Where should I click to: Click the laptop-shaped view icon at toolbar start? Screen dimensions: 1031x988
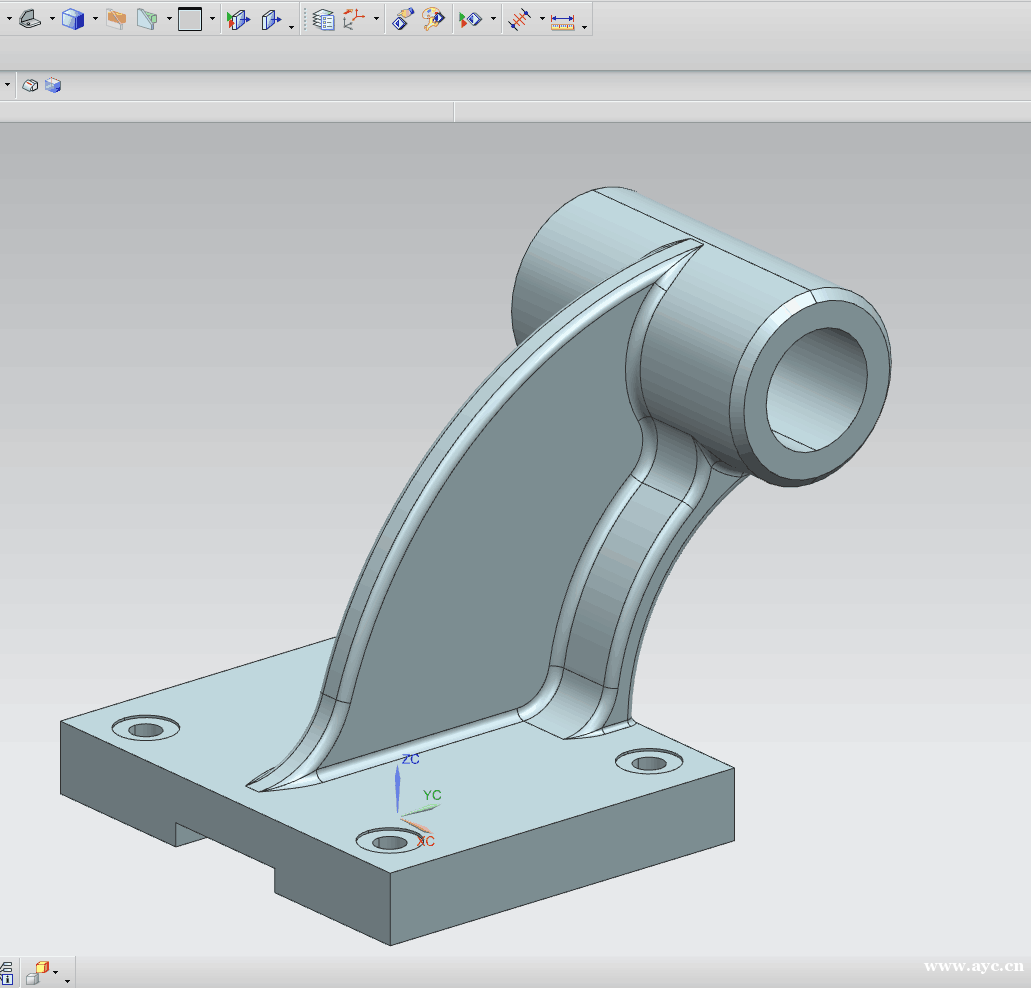tap(30, 19)
